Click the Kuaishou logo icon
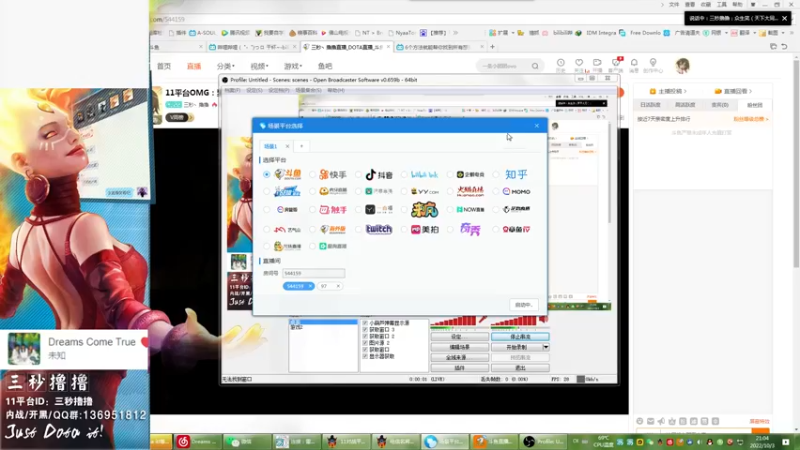Screen dimensions: 800x450 pos(333,174)
